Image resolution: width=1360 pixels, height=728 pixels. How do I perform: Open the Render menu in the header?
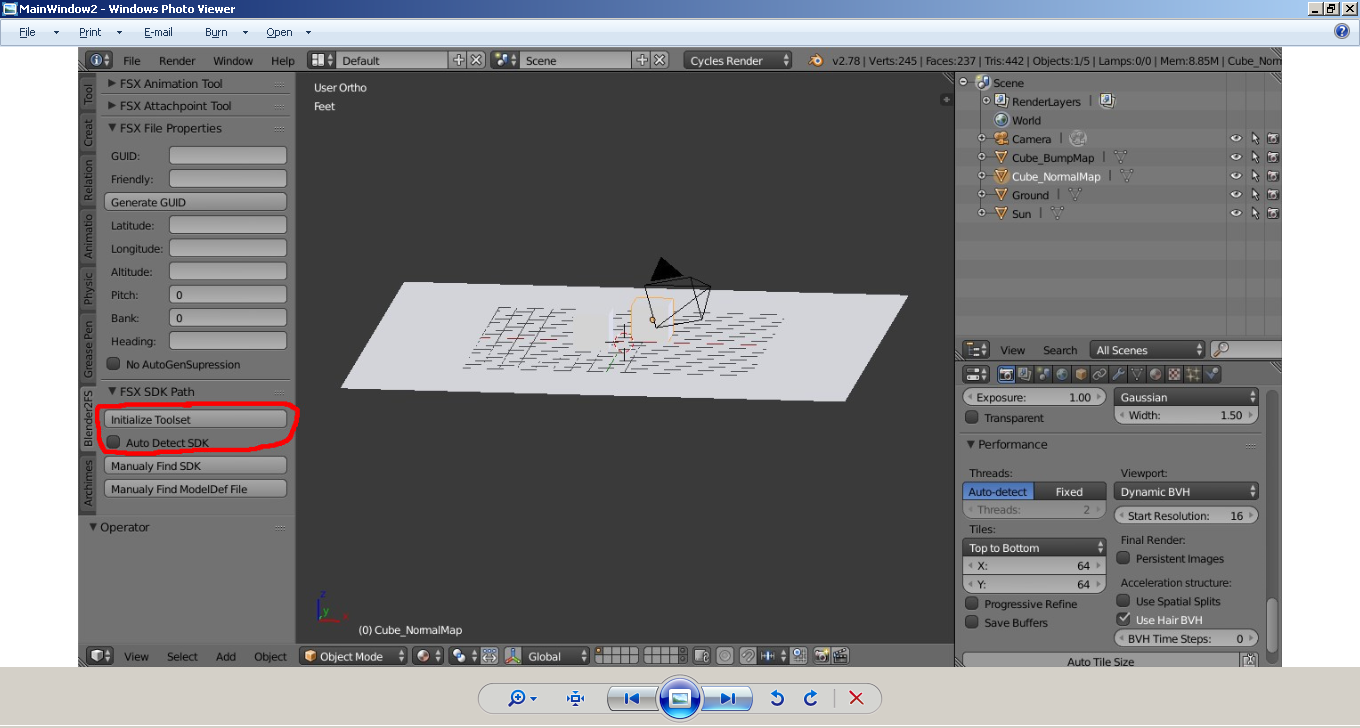pos(177,60)
